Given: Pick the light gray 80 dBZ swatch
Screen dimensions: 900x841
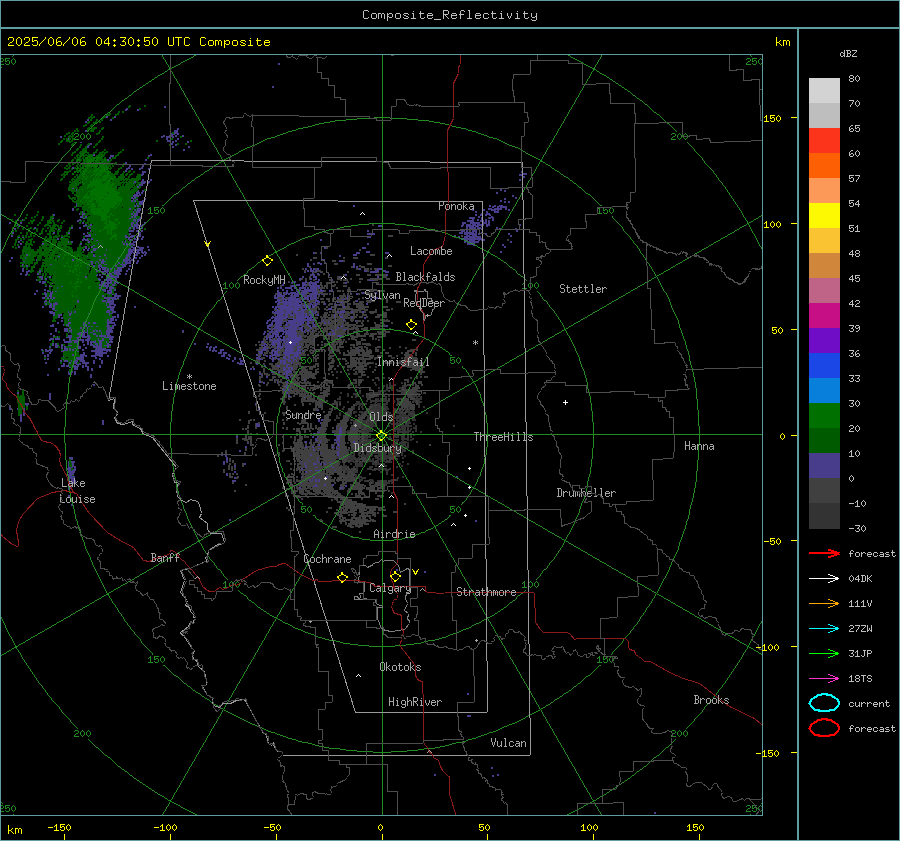Looking at the screenshot, I should coord(824,91).
